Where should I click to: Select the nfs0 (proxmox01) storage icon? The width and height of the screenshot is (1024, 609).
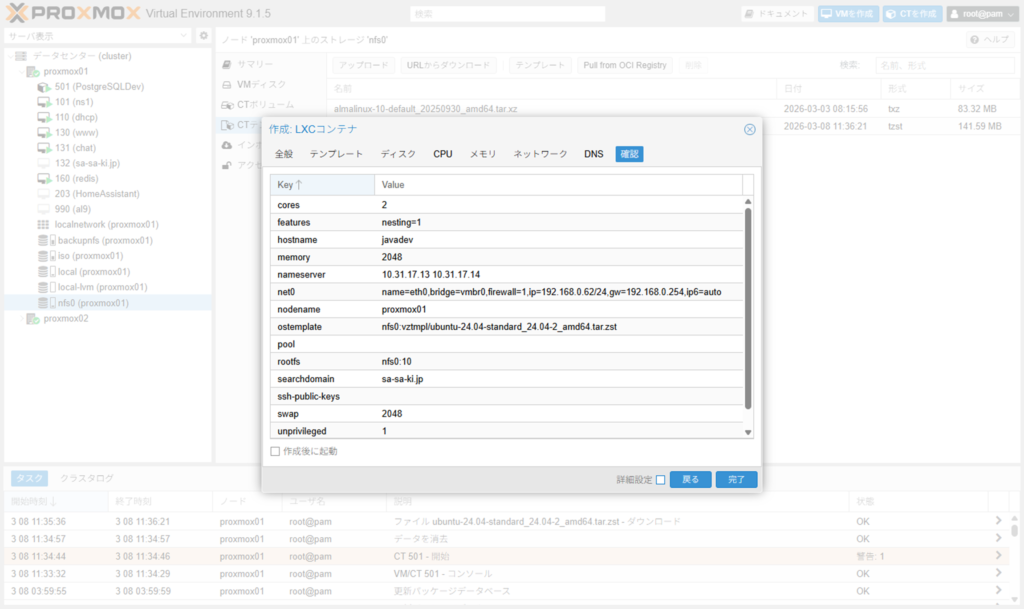click(44, 303)
